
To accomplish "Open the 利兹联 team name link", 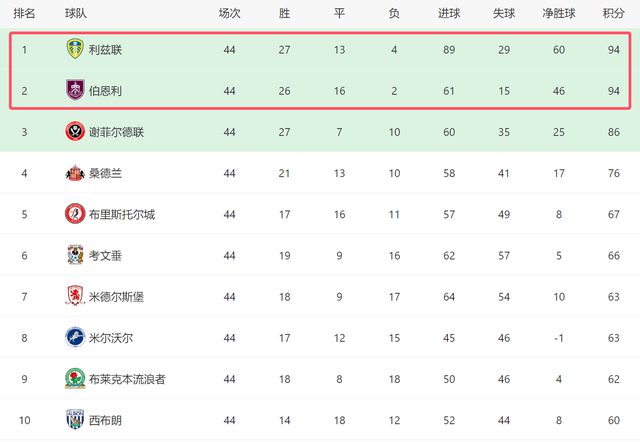I will tap(107, 49).
